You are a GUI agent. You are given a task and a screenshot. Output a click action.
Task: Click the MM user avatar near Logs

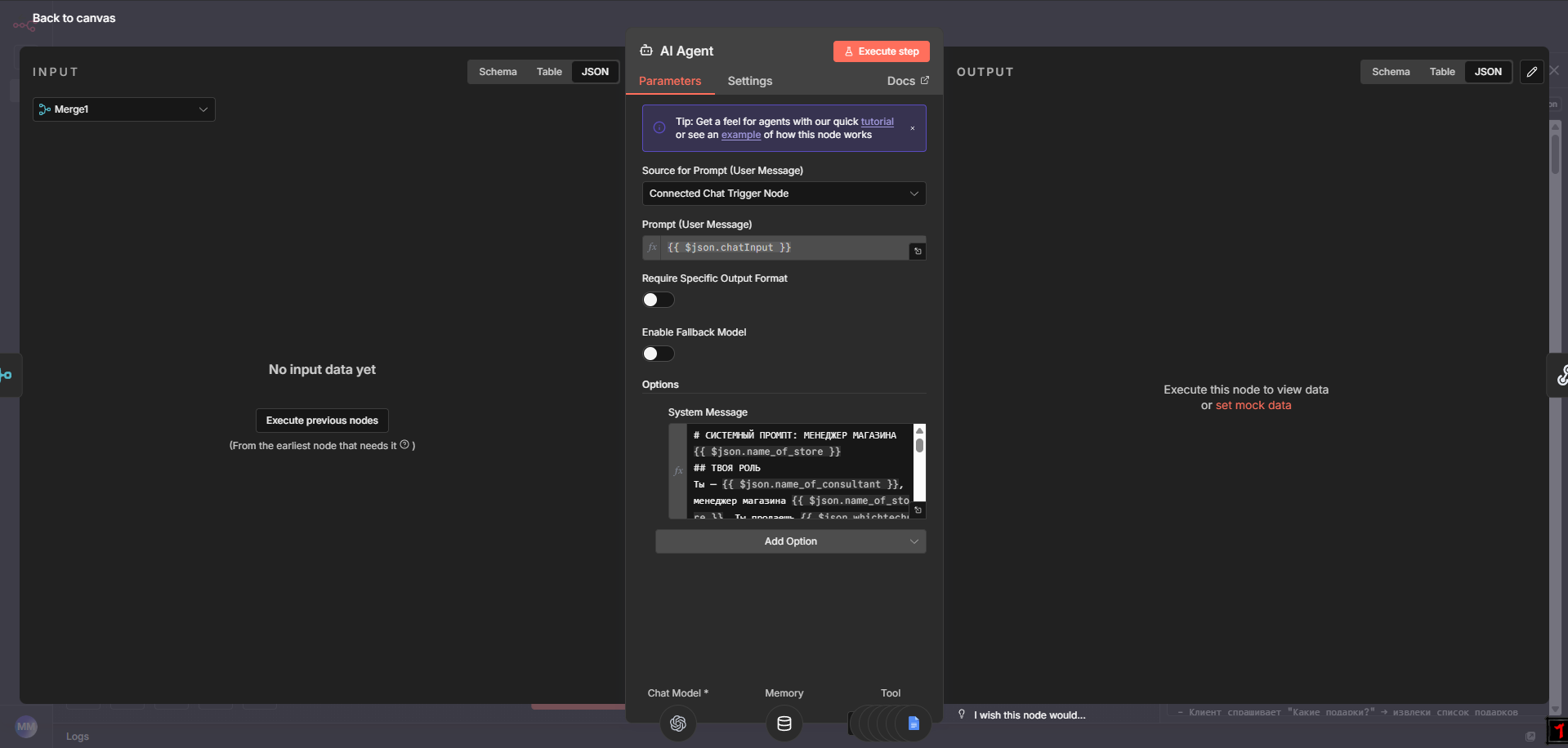coord(26,727)
